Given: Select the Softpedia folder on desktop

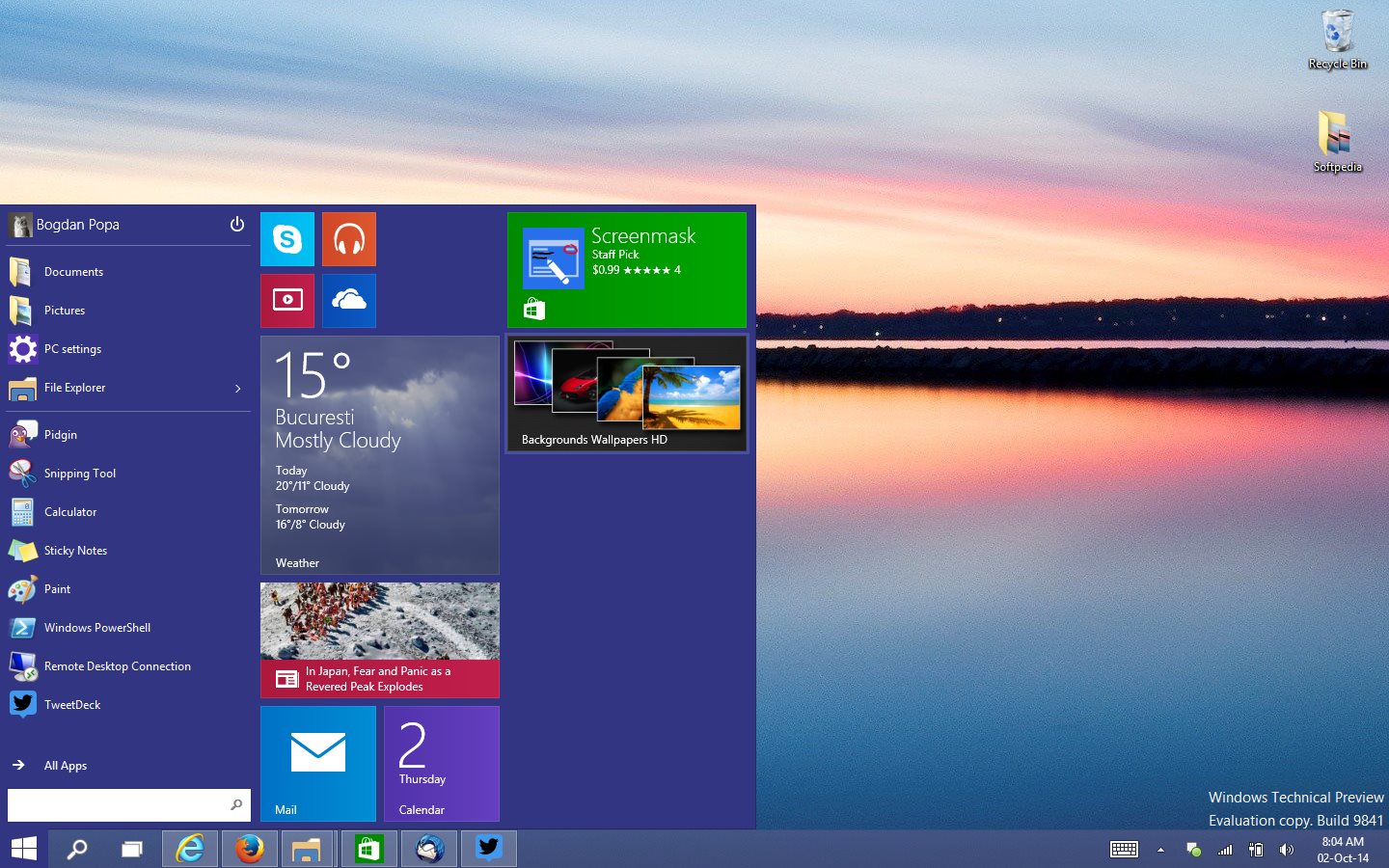Looking at the screenshot, I should 1337,142.
